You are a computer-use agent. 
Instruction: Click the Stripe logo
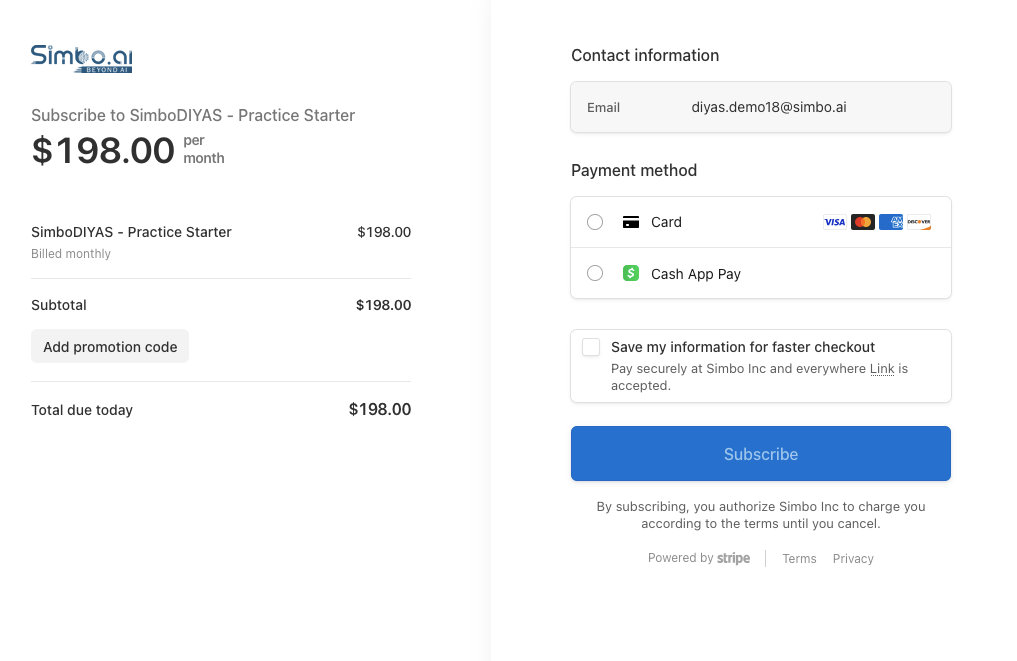point(733,558)
